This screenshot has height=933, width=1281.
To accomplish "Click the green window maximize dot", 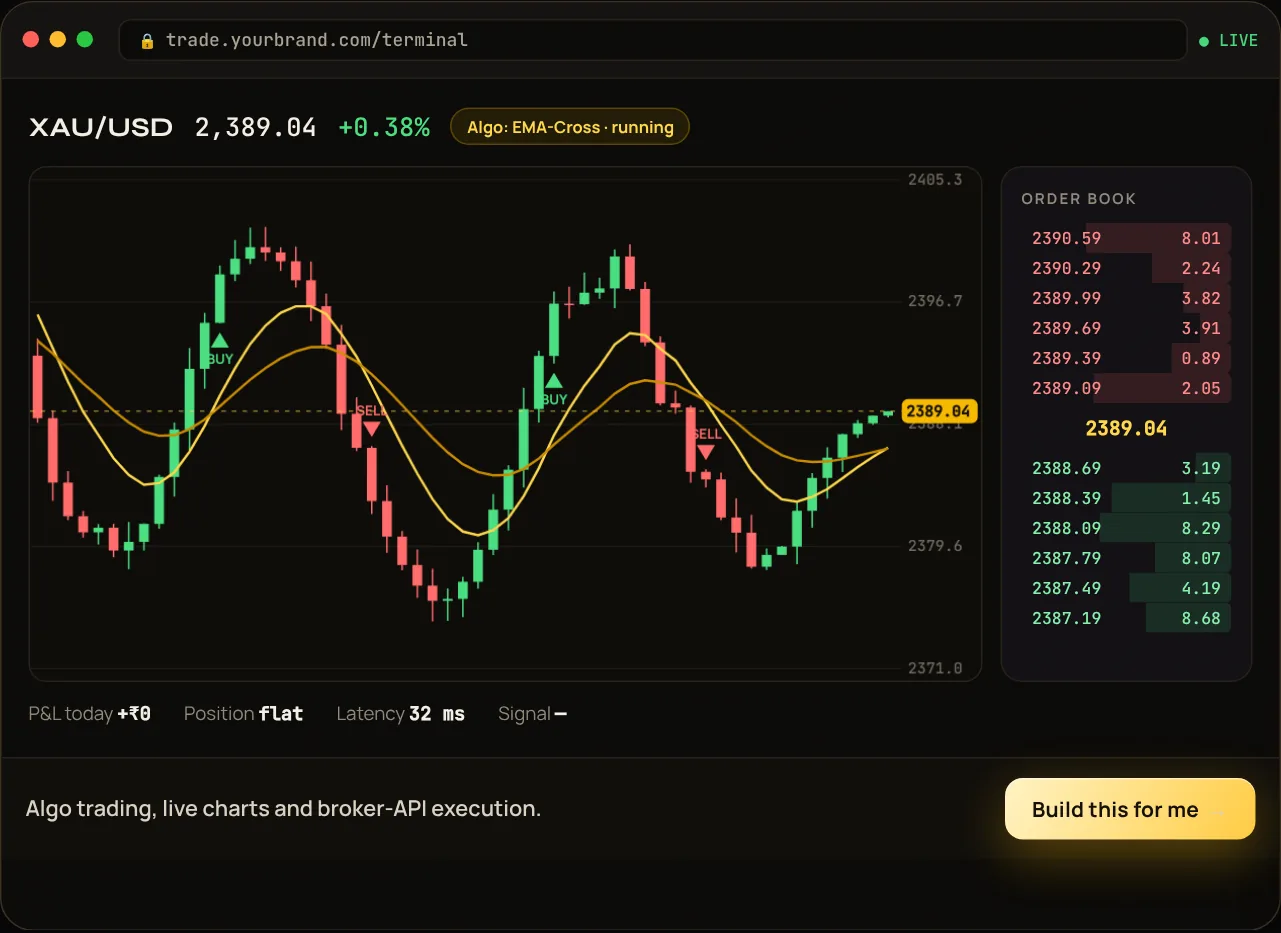I will [x=85, y=40].
